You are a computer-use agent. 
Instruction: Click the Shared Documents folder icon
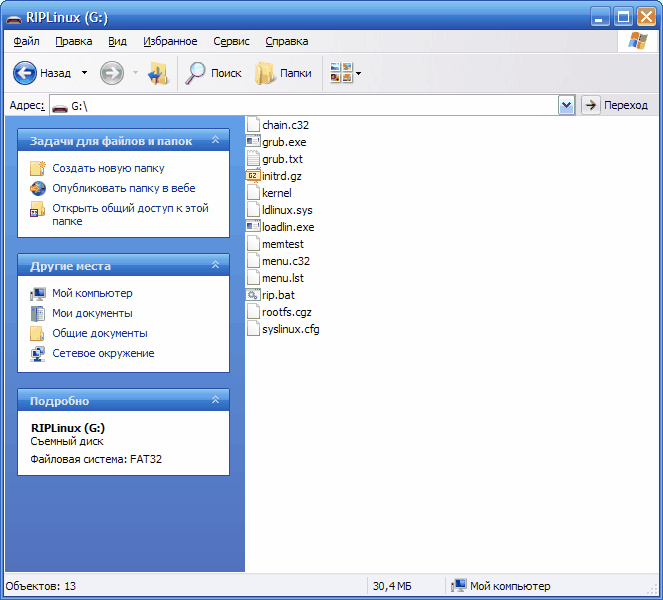(x=38, y=333)
